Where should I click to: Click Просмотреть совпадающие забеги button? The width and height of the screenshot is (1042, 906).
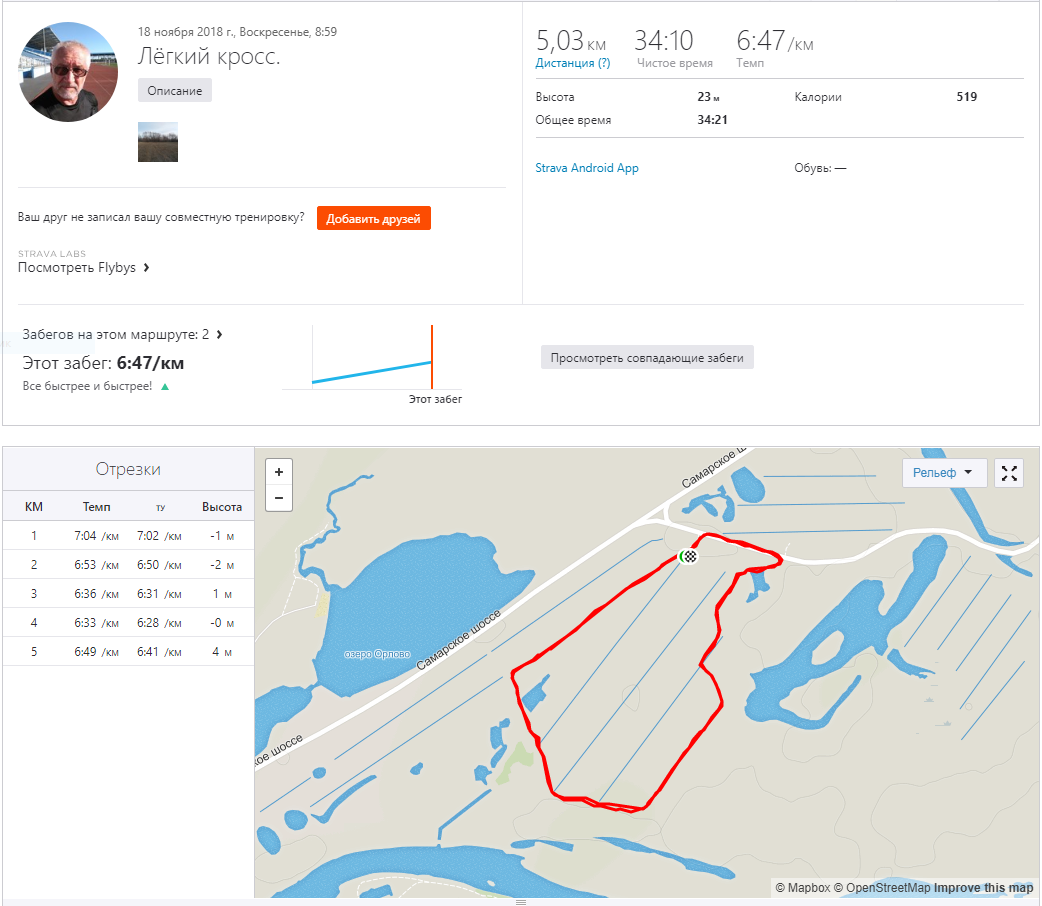coord(647,357)
